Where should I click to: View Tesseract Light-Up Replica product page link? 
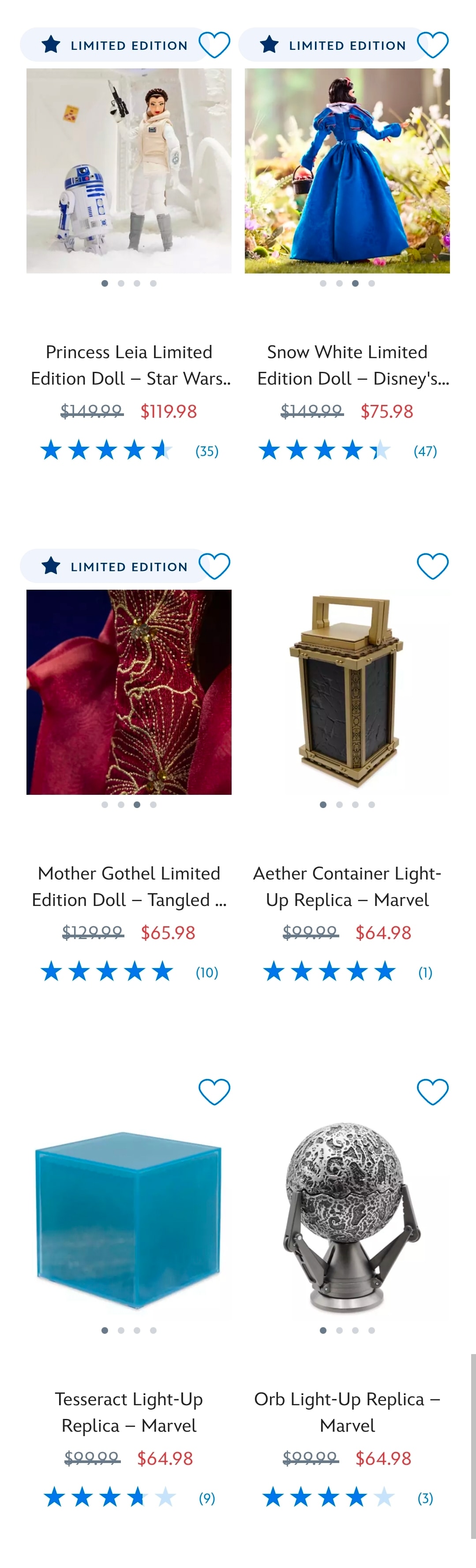[x=129, y=1412]
